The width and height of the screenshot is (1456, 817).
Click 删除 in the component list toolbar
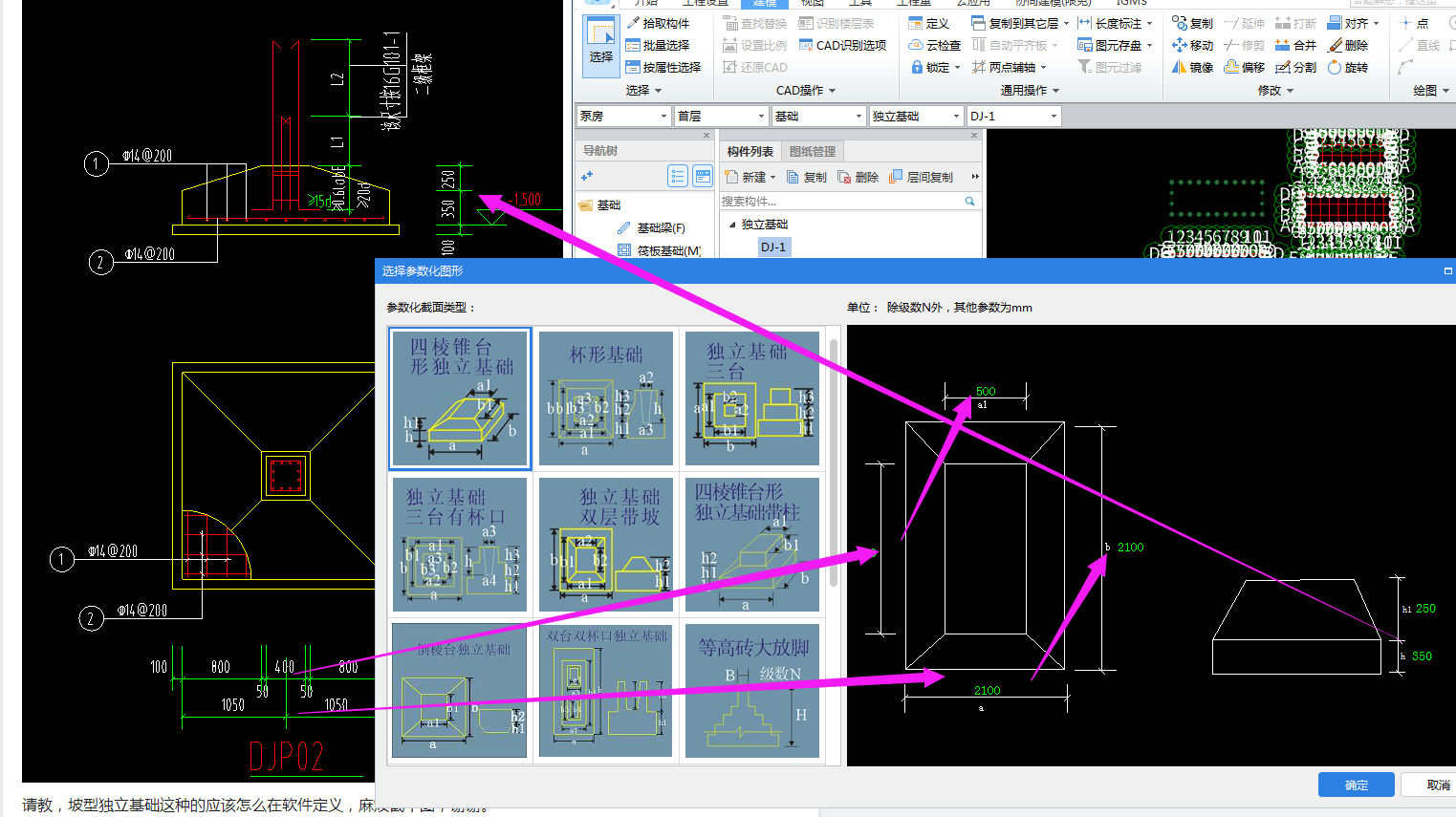[x=858, y=177]
